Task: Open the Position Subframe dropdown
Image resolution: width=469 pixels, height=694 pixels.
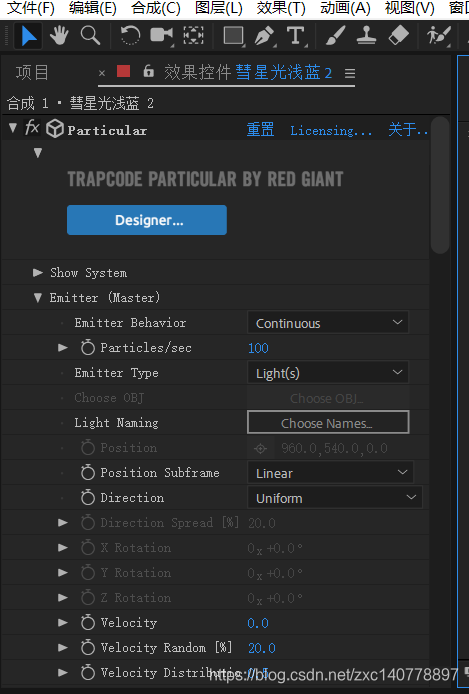Action: (x=330, y=473)
